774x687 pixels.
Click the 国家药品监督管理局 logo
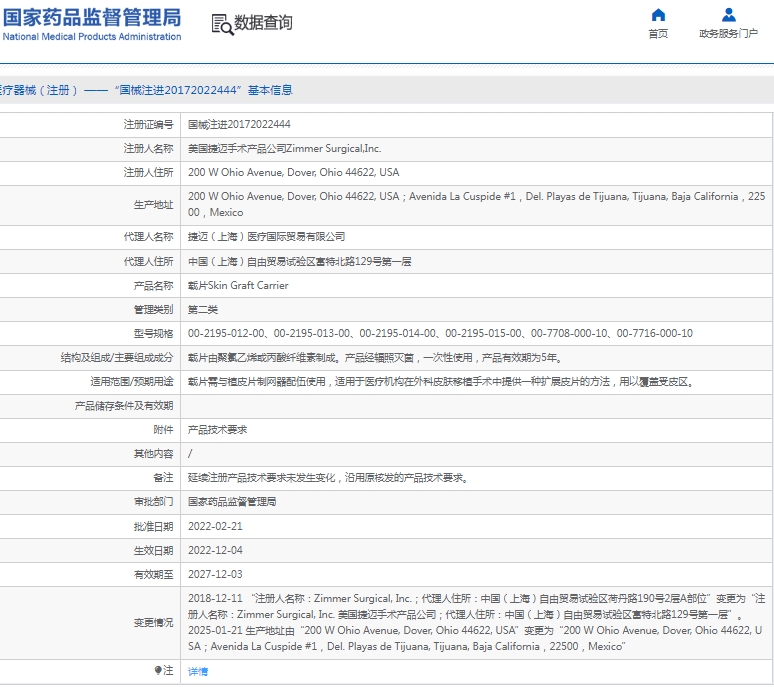click(x=92, y=24)
